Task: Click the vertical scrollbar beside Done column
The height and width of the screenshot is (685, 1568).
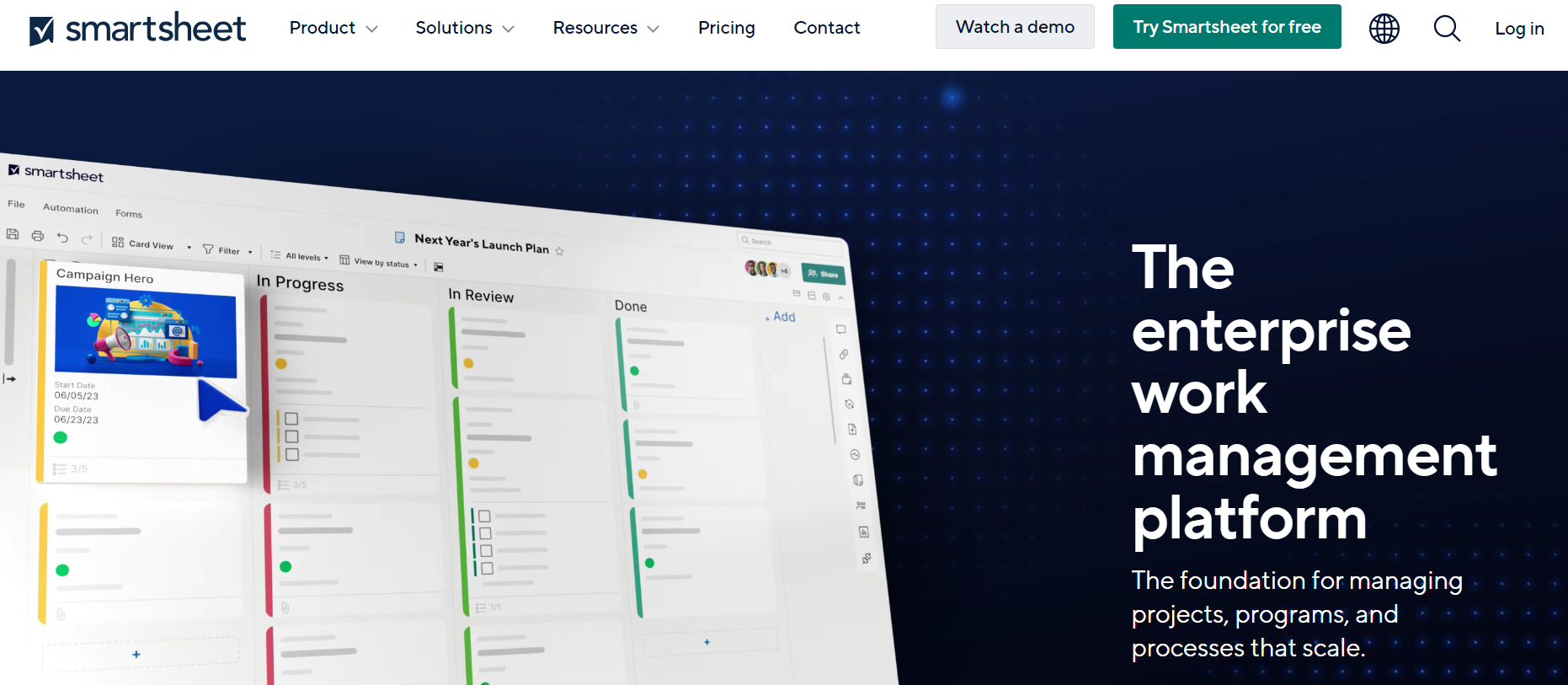Action: click(829, 390)
